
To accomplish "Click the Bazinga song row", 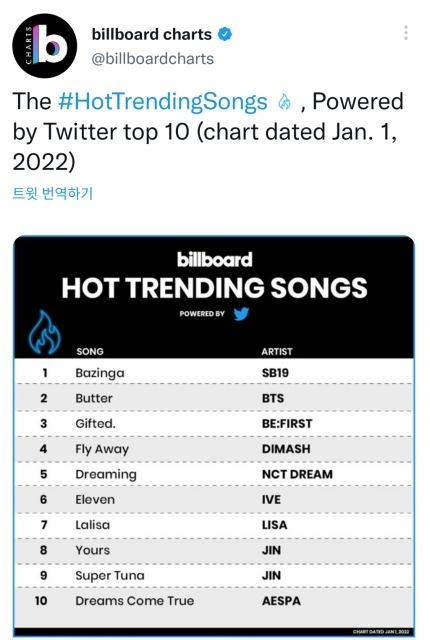I will [214, 373].
